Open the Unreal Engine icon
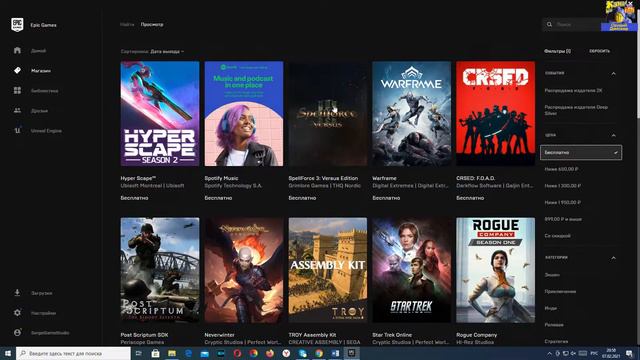The width and height of the screenshot is (640, 360). (17, 131)
